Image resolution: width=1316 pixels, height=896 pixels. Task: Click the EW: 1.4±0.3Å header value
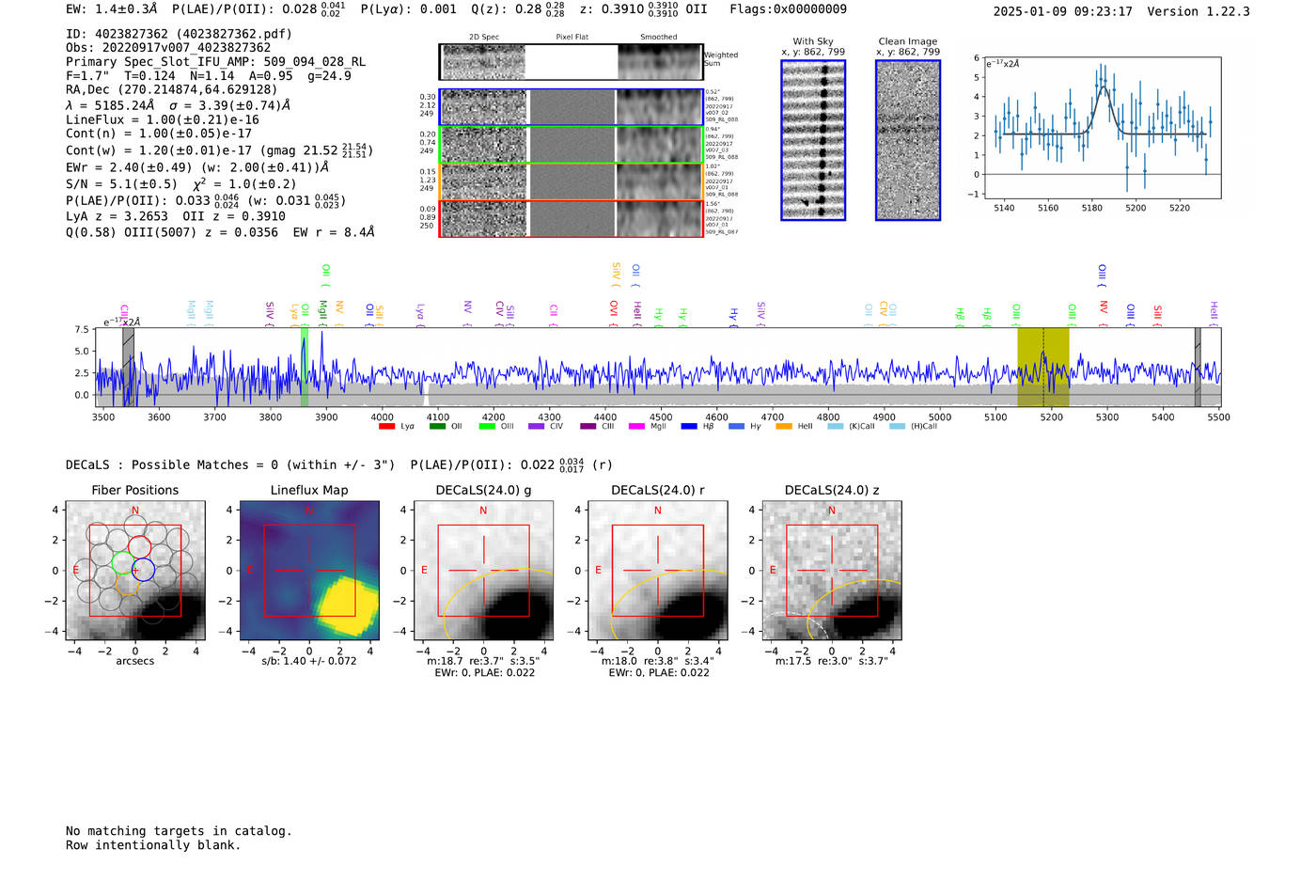tap(112, 9)
